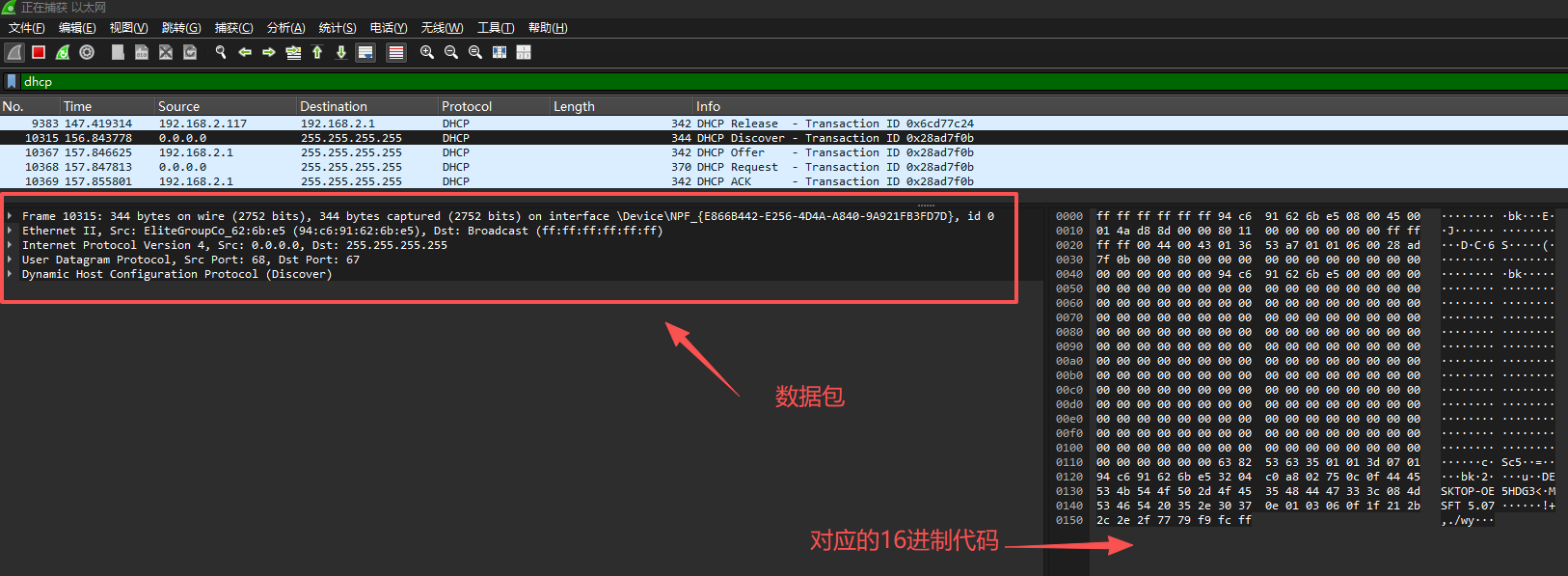Jump to the first packet

(317, 52)
